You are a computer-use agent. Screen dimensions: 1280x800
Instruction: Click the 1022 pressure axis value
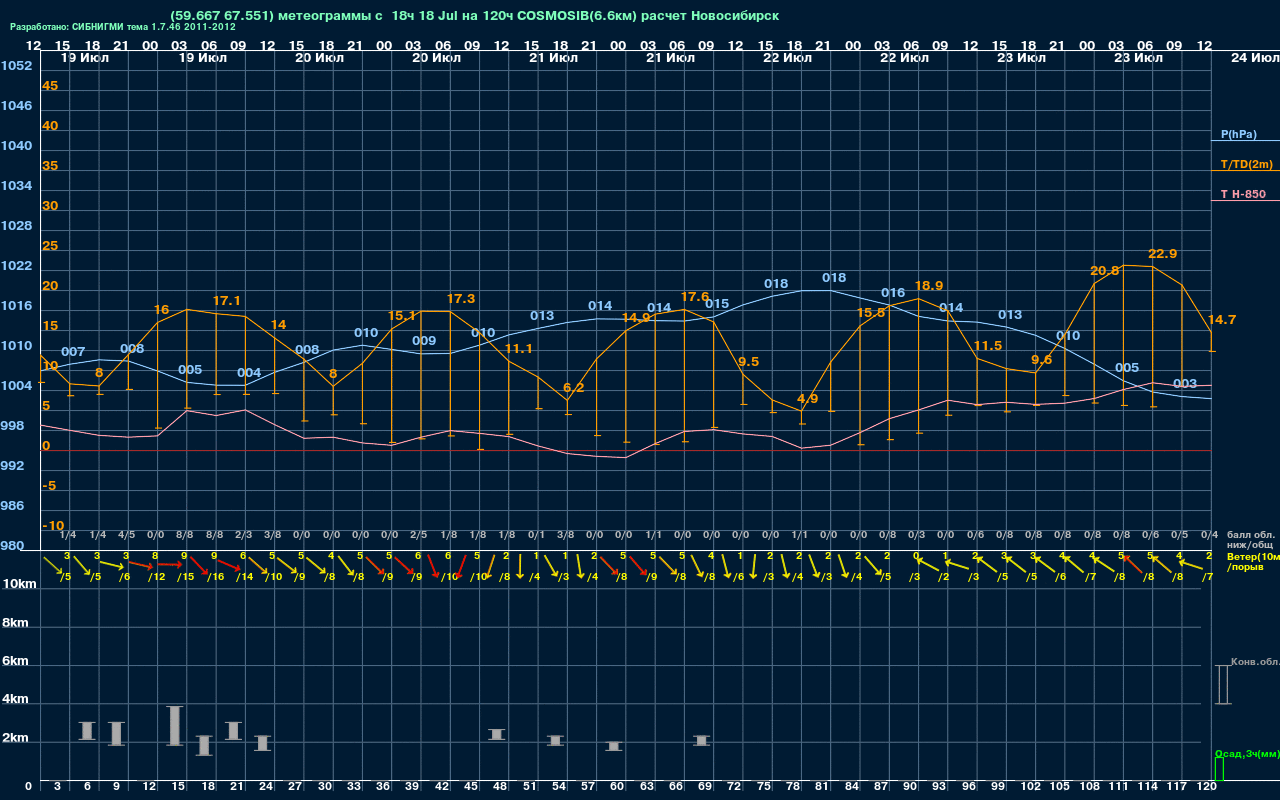pos(16,265)
